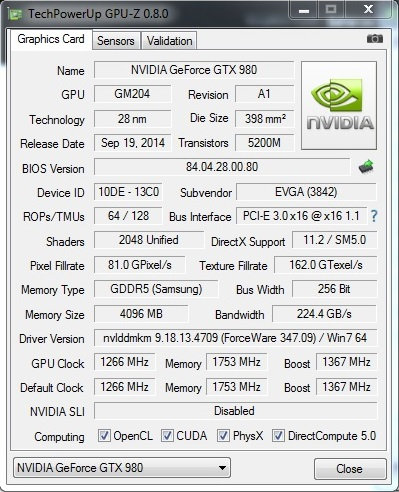Click the BIOS Version field 84.04.28.00.80
The width and height of the screenshot is (399, 492).
(222, 167)
